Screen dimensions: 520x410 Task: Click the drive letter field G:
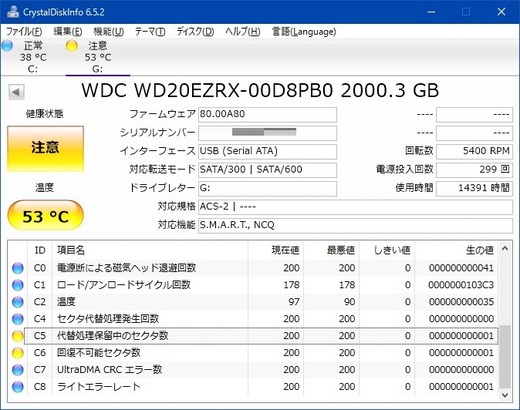[x=267, y=188]
